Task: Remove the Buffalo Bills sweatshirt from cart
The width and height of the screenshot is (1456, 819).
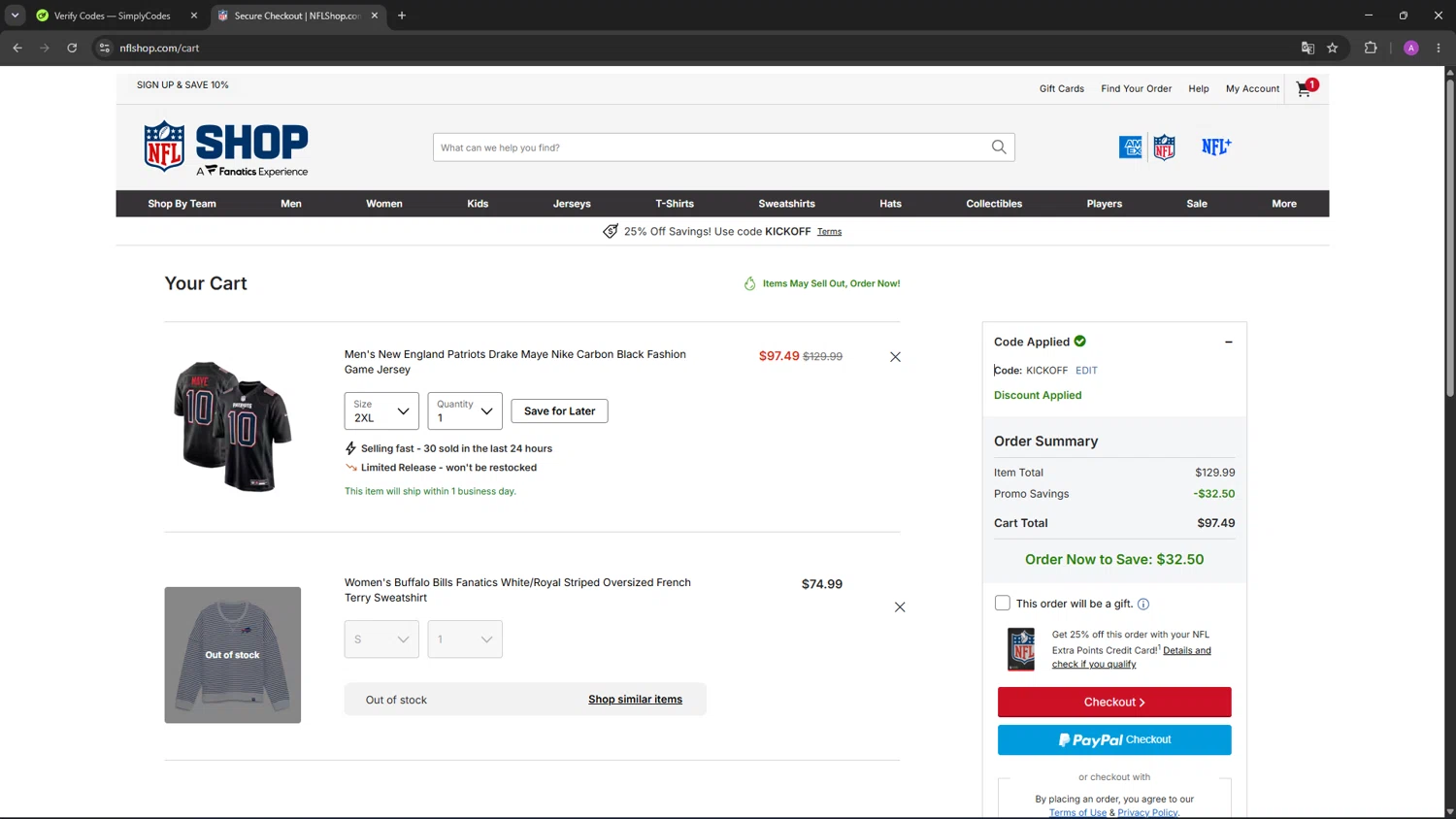Action: click(900, 607)
